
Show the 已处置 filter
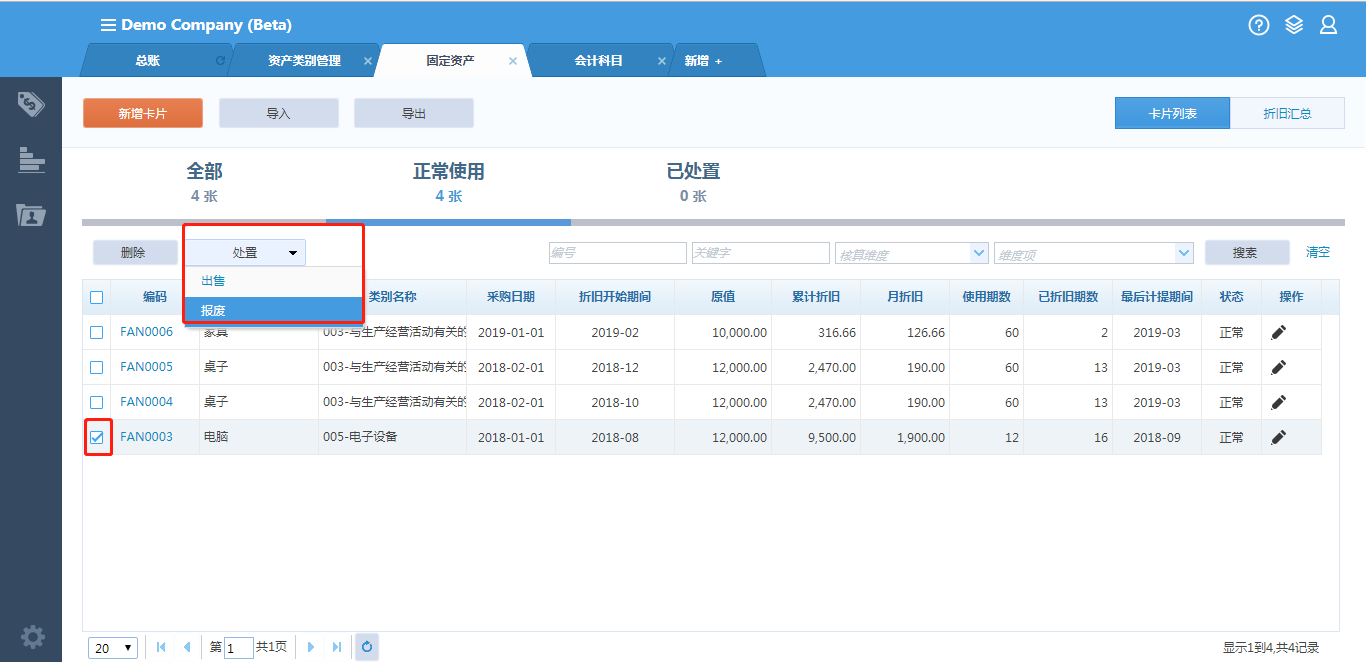coord(693,183)
